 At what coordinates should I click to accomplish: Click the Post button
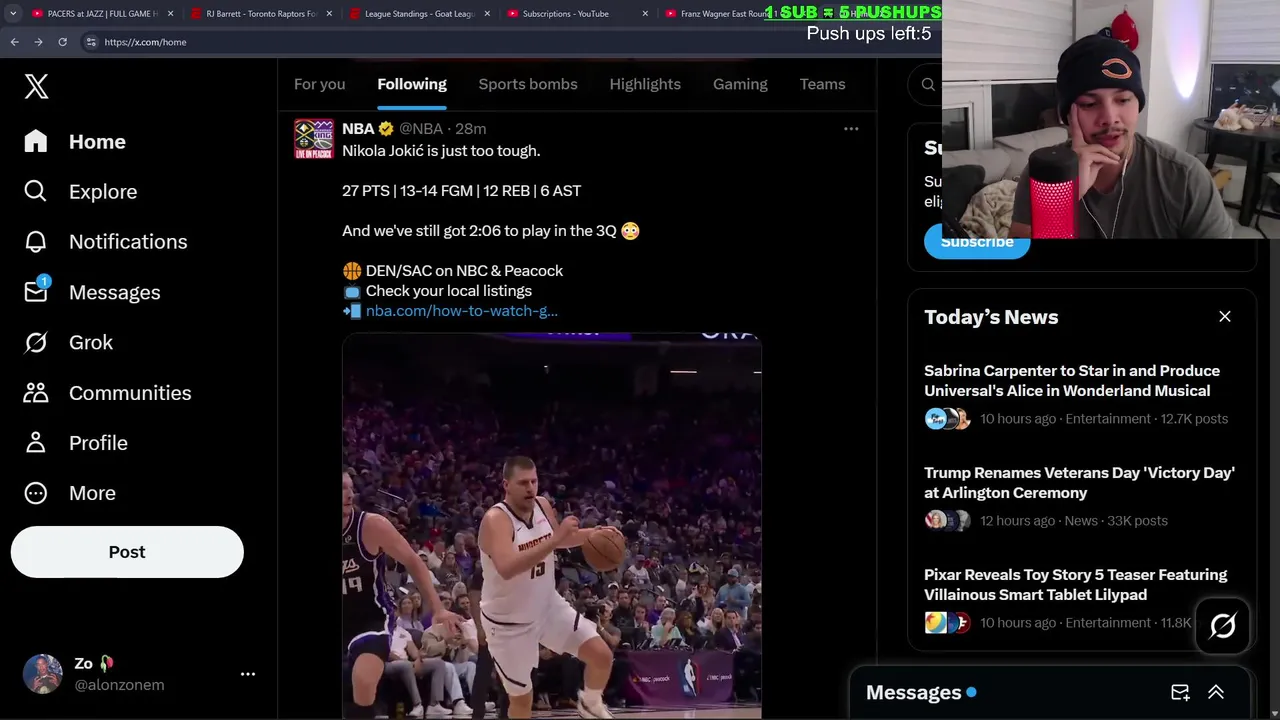[127, 552]
